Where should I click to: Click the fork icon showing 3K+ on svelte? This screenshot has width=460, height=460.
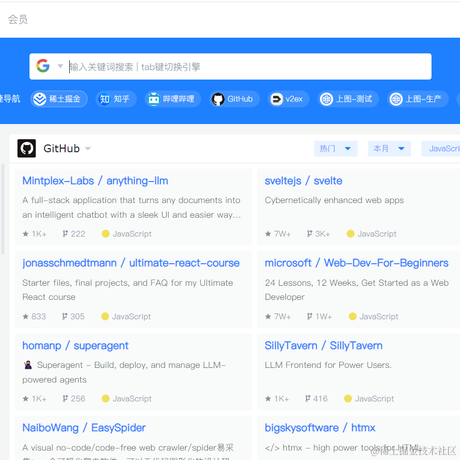pyautogui.click(x=310, y=234)
